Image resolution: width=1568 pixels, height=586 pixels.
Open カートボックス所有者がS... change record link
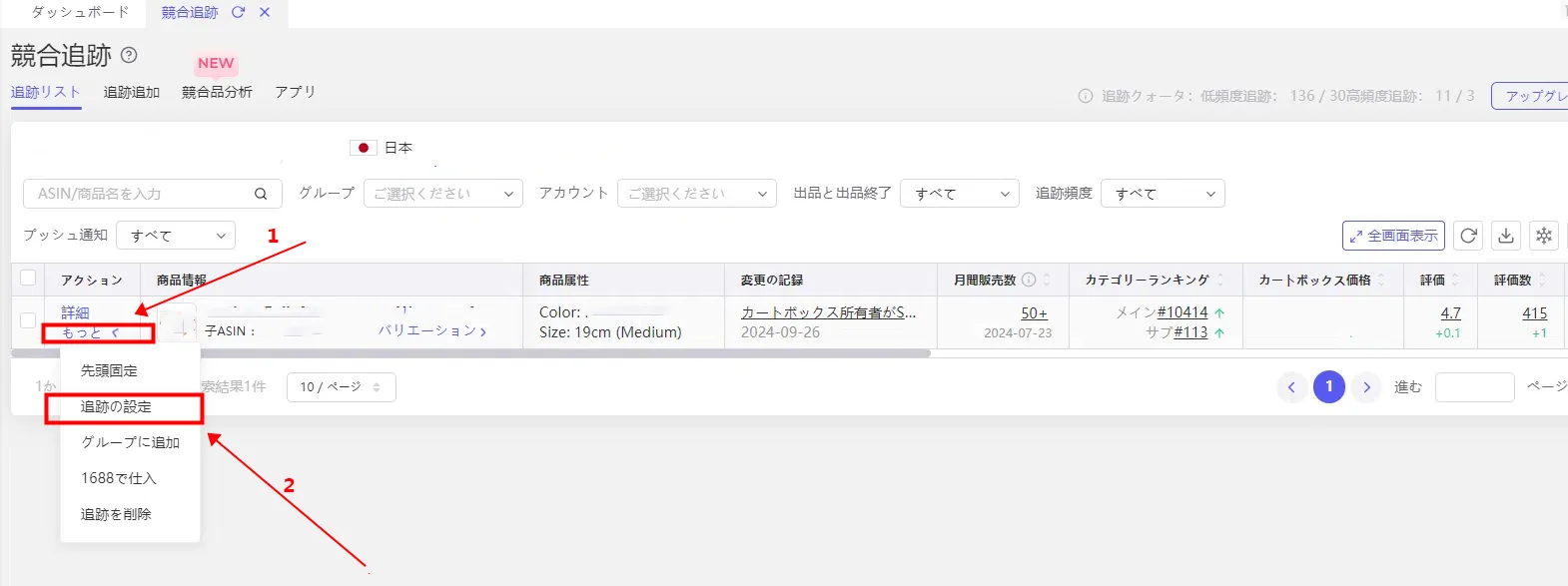828,312
